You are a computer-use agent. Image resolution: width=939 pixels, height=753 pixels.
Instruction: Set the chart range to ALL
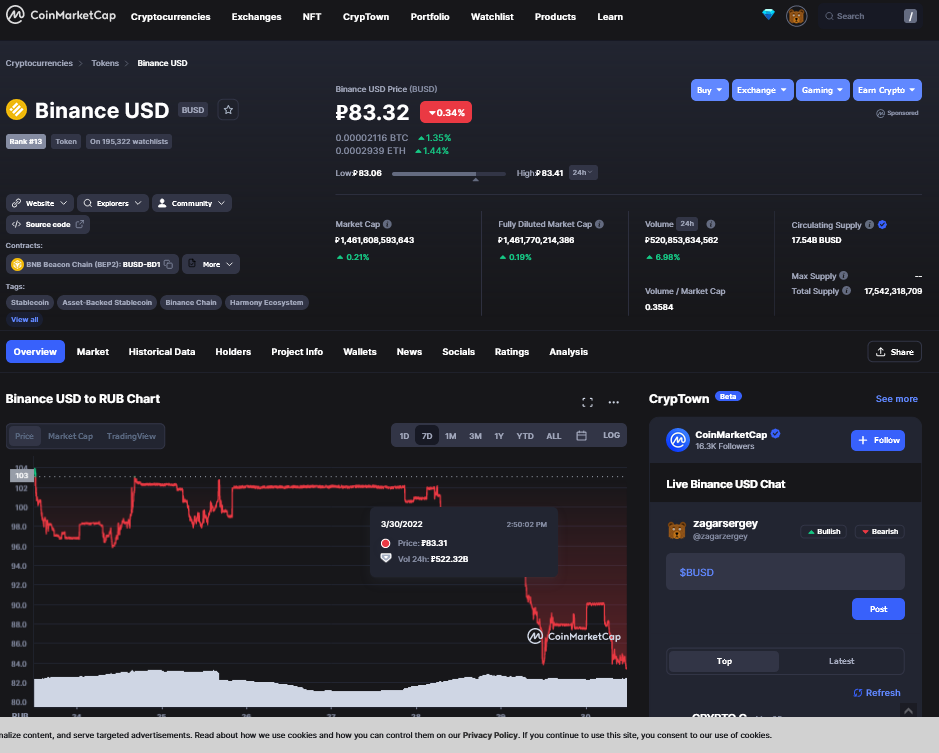(554, 436)
